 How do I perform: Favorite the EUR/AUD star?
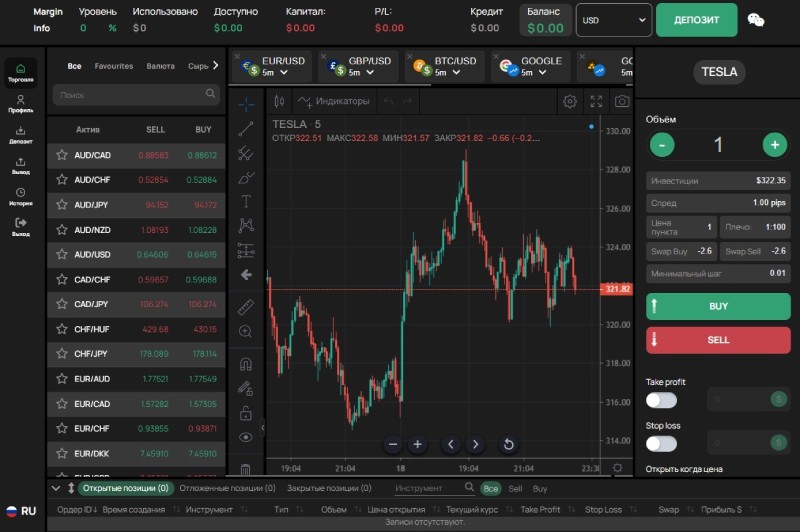pos(62,378)
